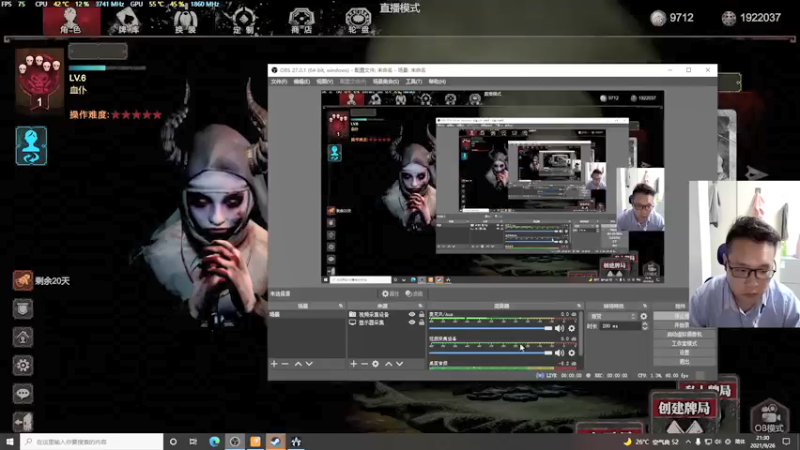Click the transition duration 200 ms field

(620, 326)
